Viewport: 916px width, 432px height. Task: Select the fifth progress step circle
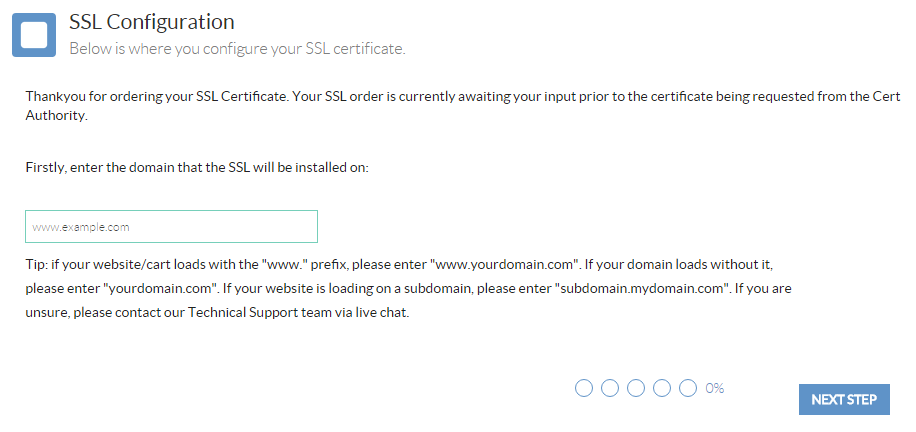(x=688, y=388)
